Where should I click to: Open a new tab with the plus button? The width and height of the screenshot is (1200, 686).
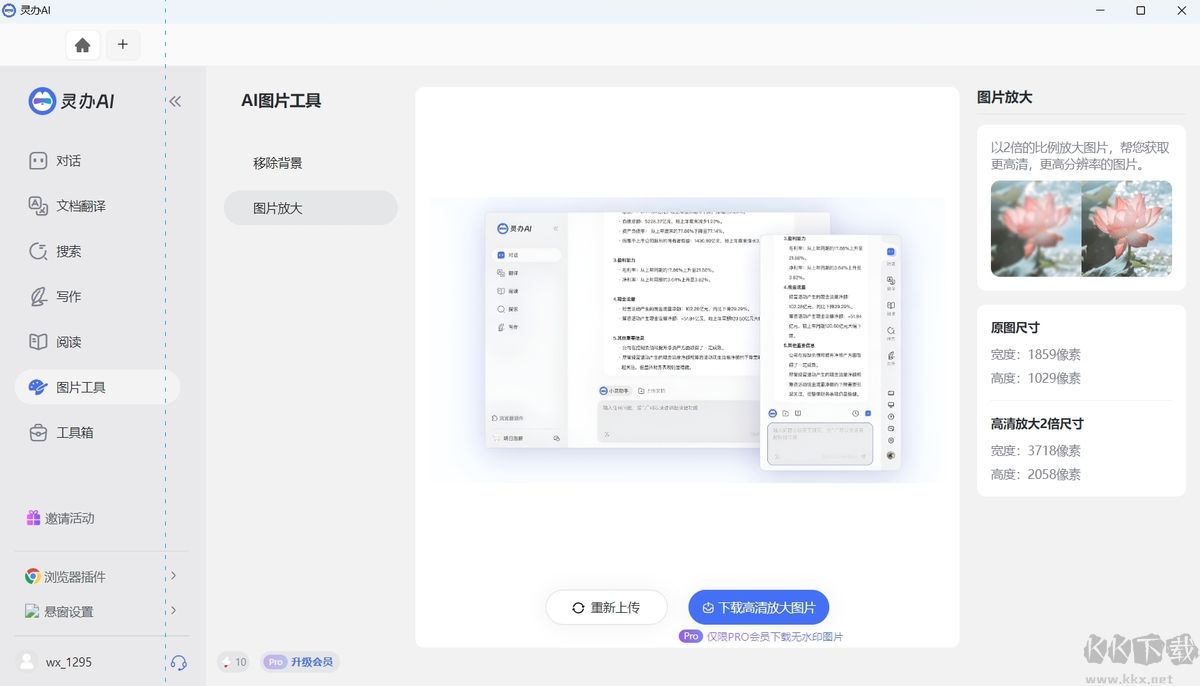(122, 44)
